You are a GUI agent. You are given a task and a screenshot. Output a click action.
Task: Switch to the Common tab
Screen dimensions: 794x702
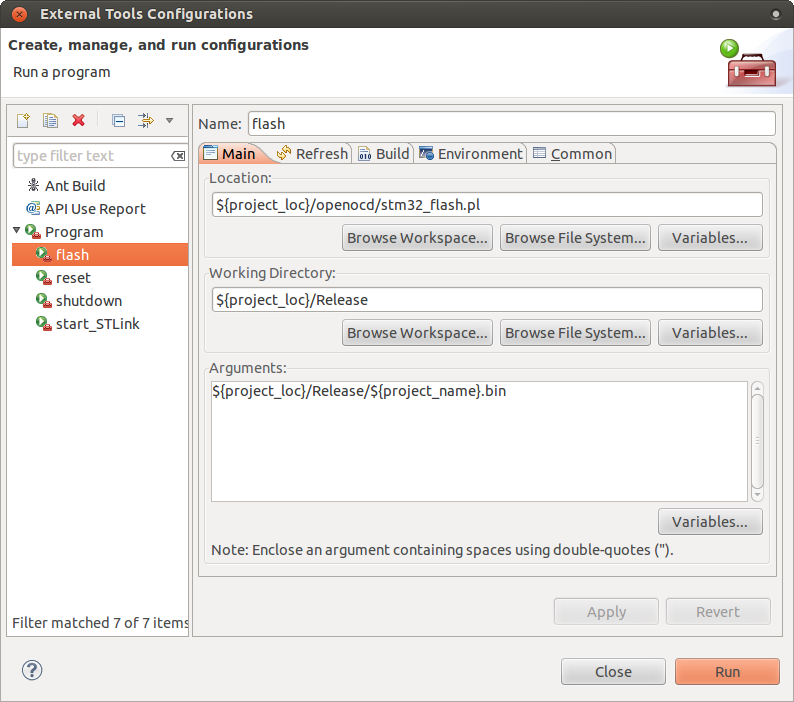(x=572, y=153)
